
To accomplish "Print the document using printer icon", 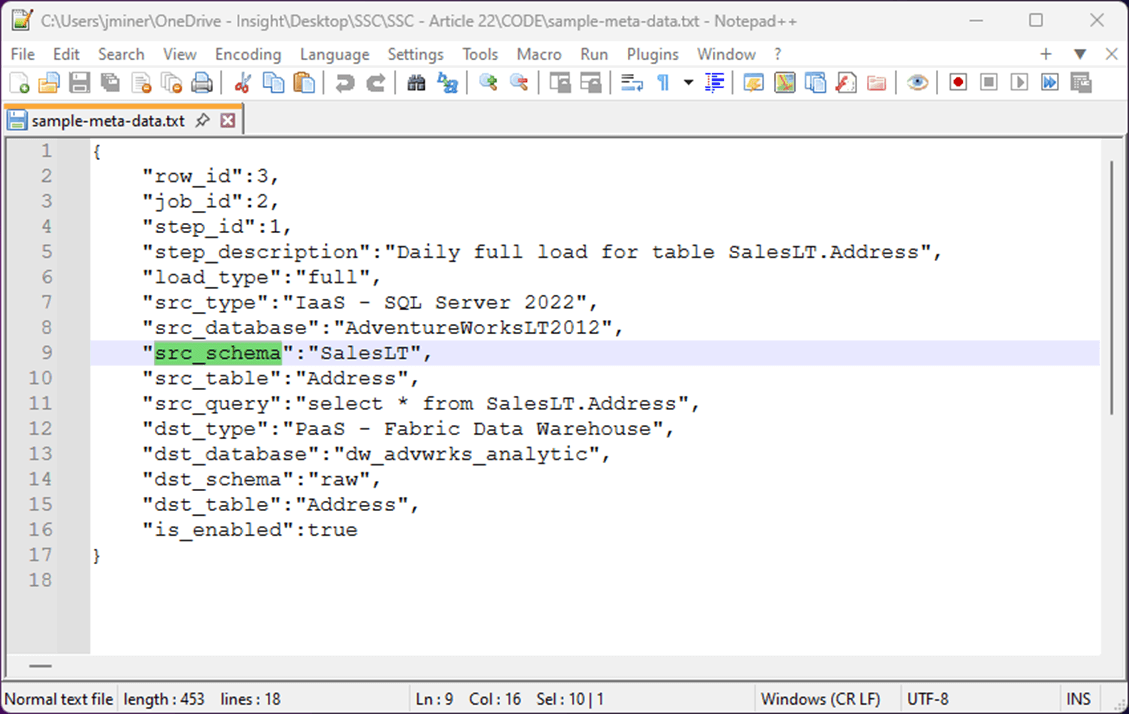I will click(x=202, y=83).
